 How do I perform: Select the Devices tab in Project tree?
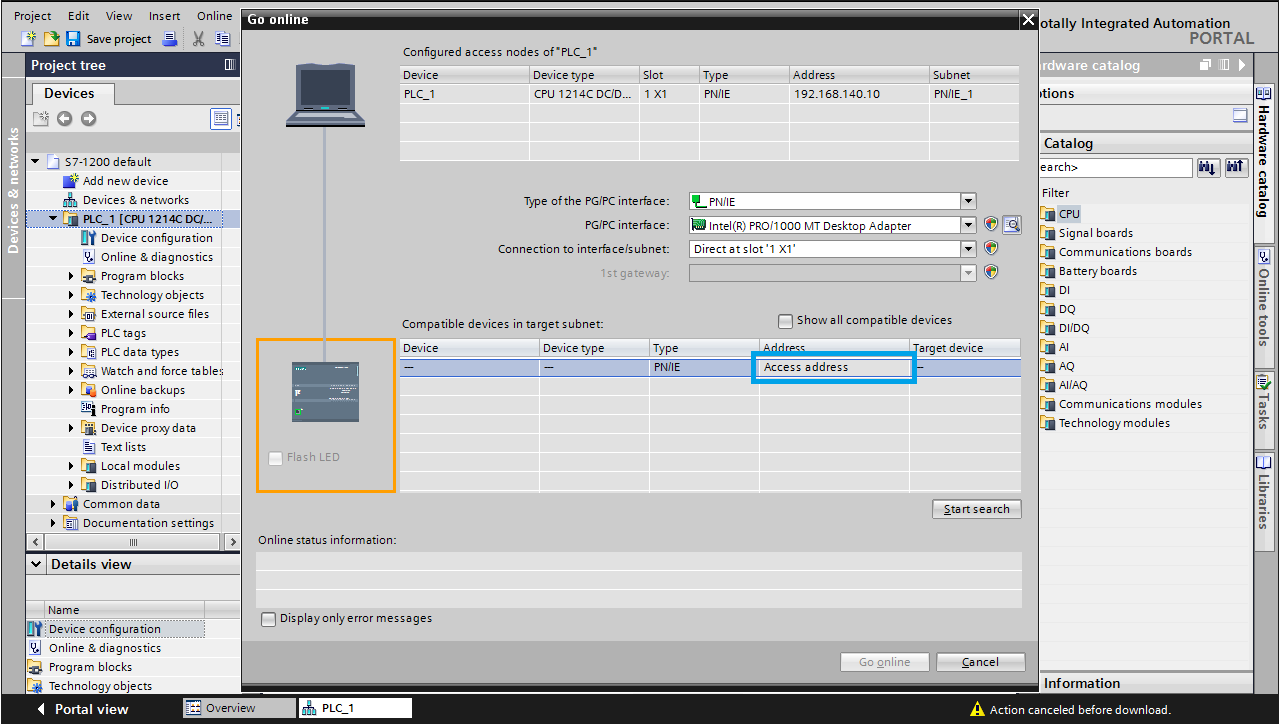point(70,93)
